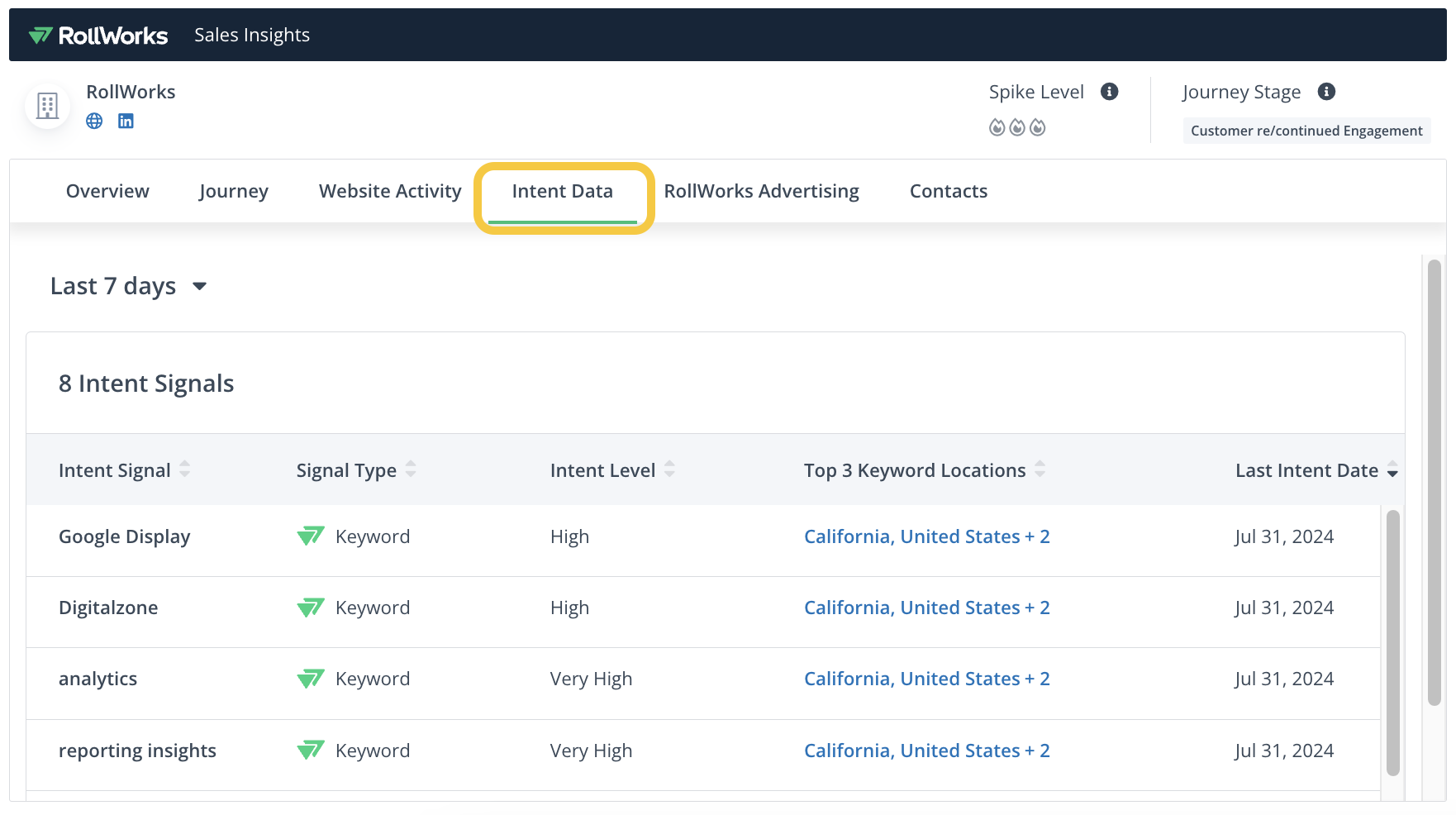1456x815 pixels.
Task: Sort by Last Intent Date column
Action: click(x=1392, y=471)
